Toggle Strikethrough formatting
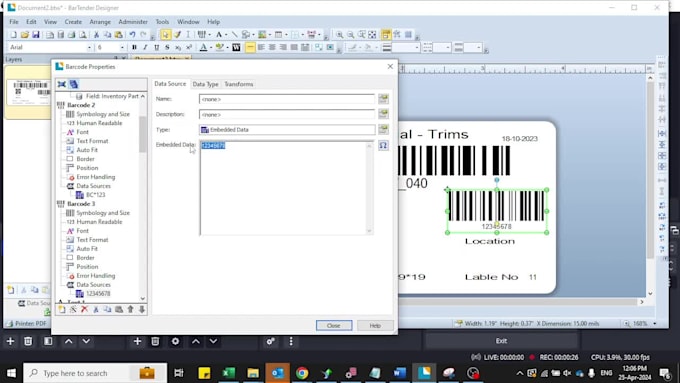Viewport: 680px width, 383px height. coord(167,47)
